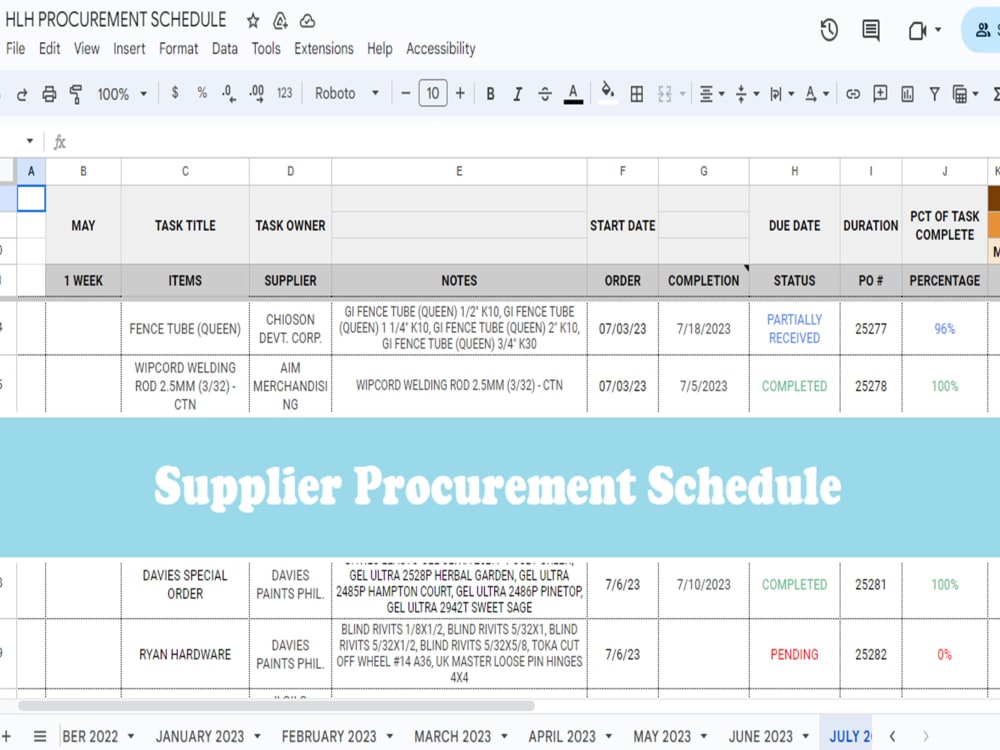The height and width of the screenshot is (750, 1000).
Task: Open version history
Action: coord(829,30)
